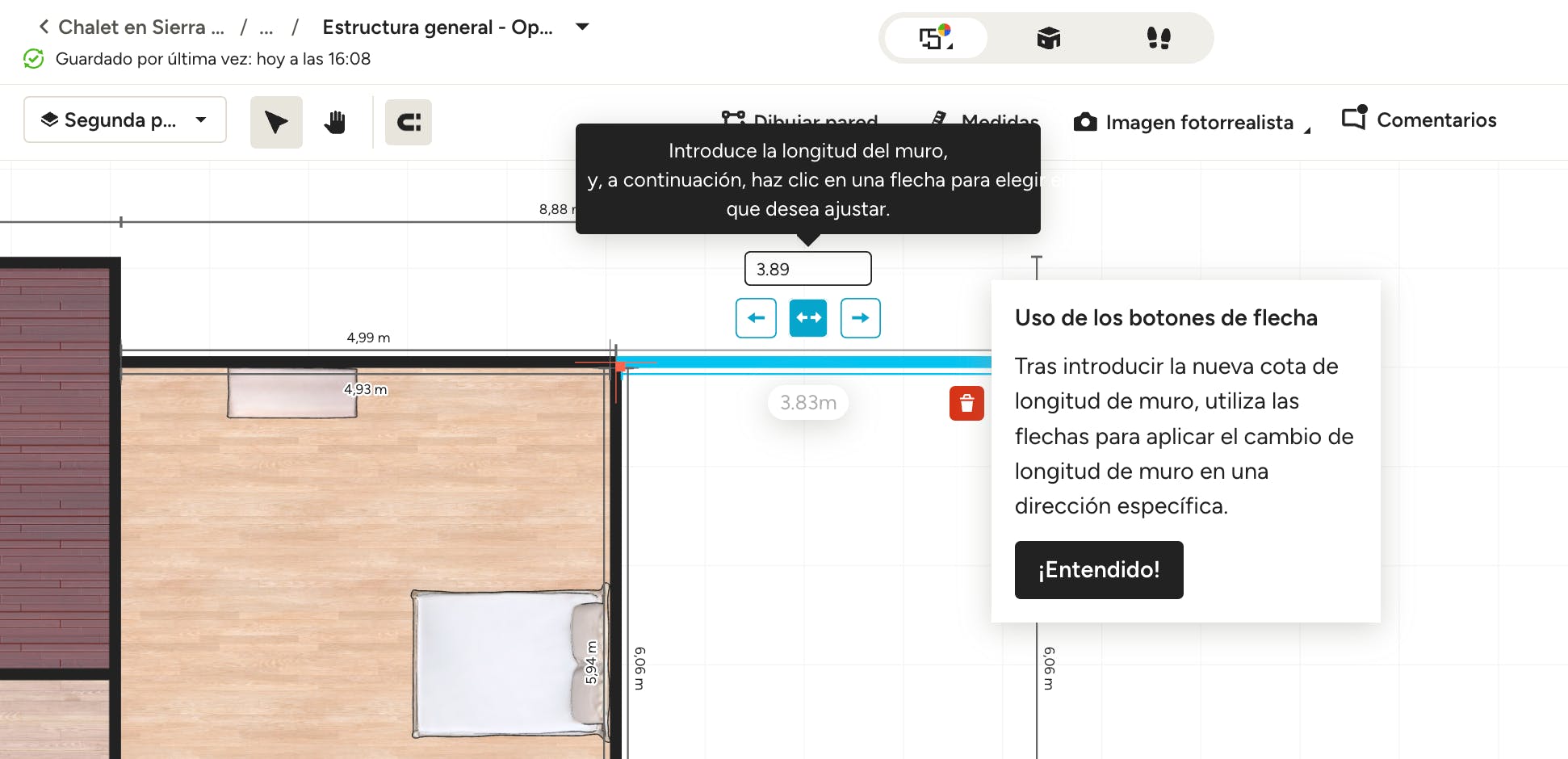Screen dimensions: 1568x759
Task: Open the Imagen fotorrealista menu
Action: point(1192,122)
